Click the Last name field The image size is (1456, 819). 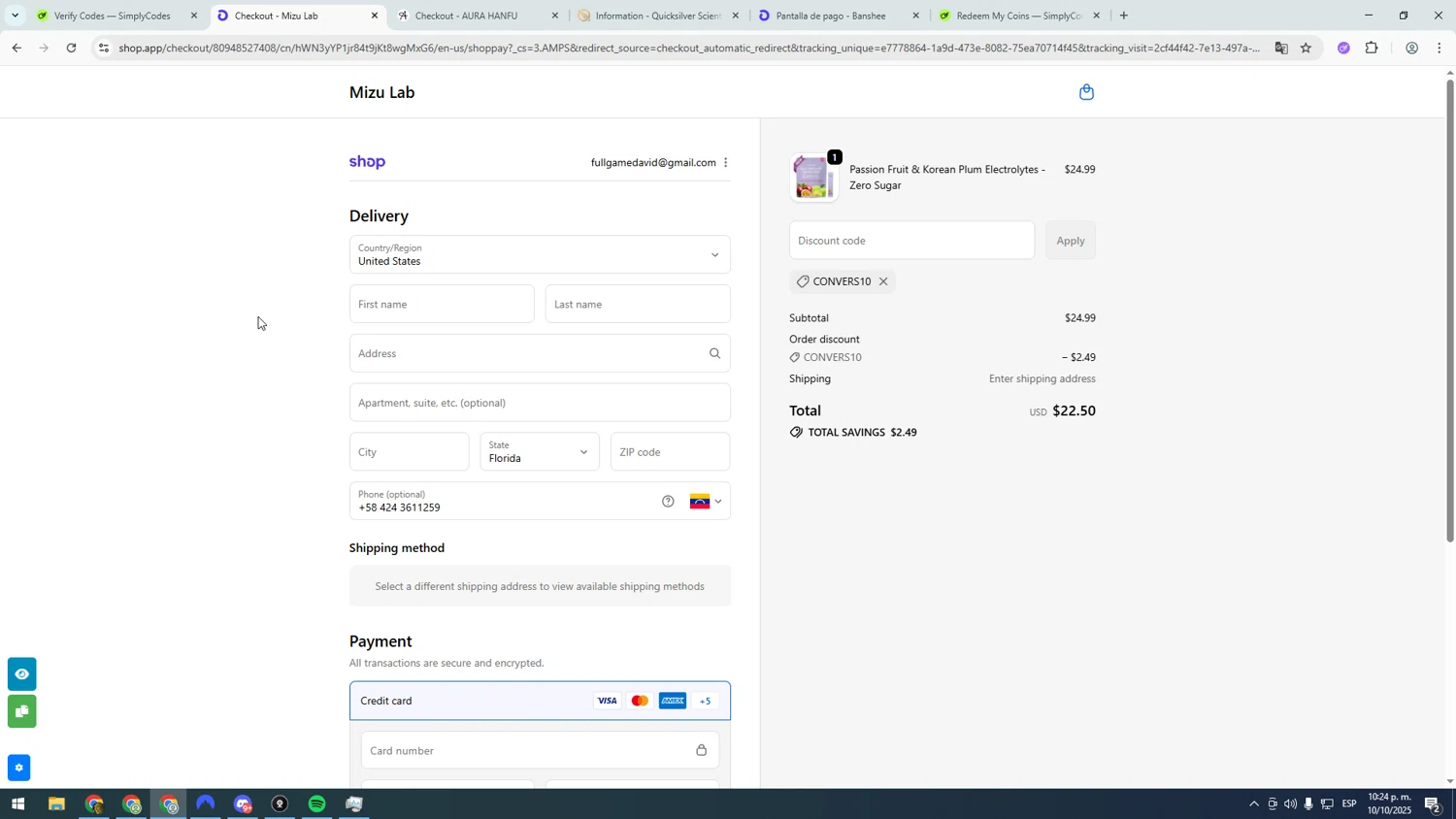[x=638, y=305]
